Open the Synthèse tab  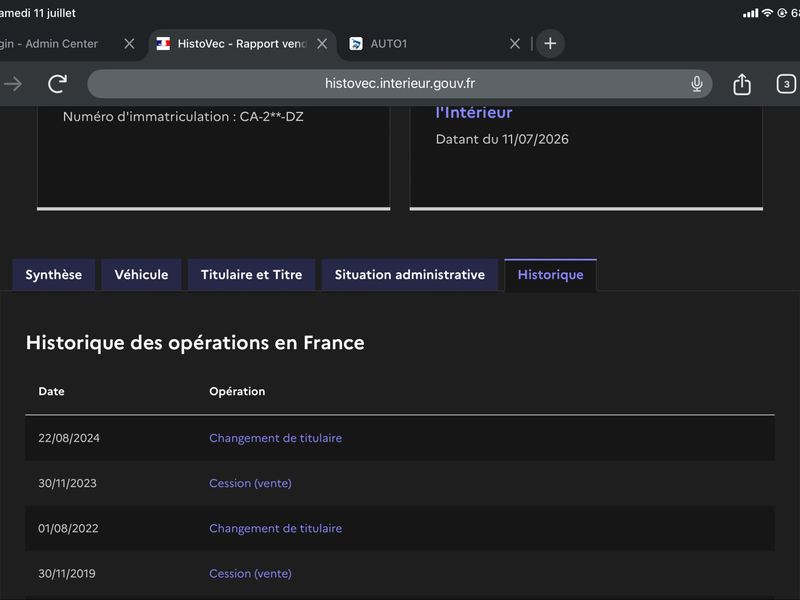pos(54,275)
